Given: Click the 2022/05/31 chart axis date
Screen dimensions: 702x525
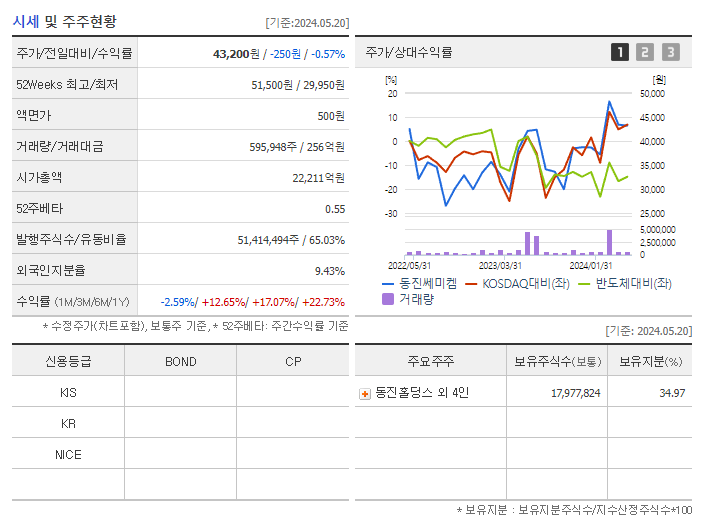Looking at the screenshot, I should pyautogui.click(x=409, y=265).
